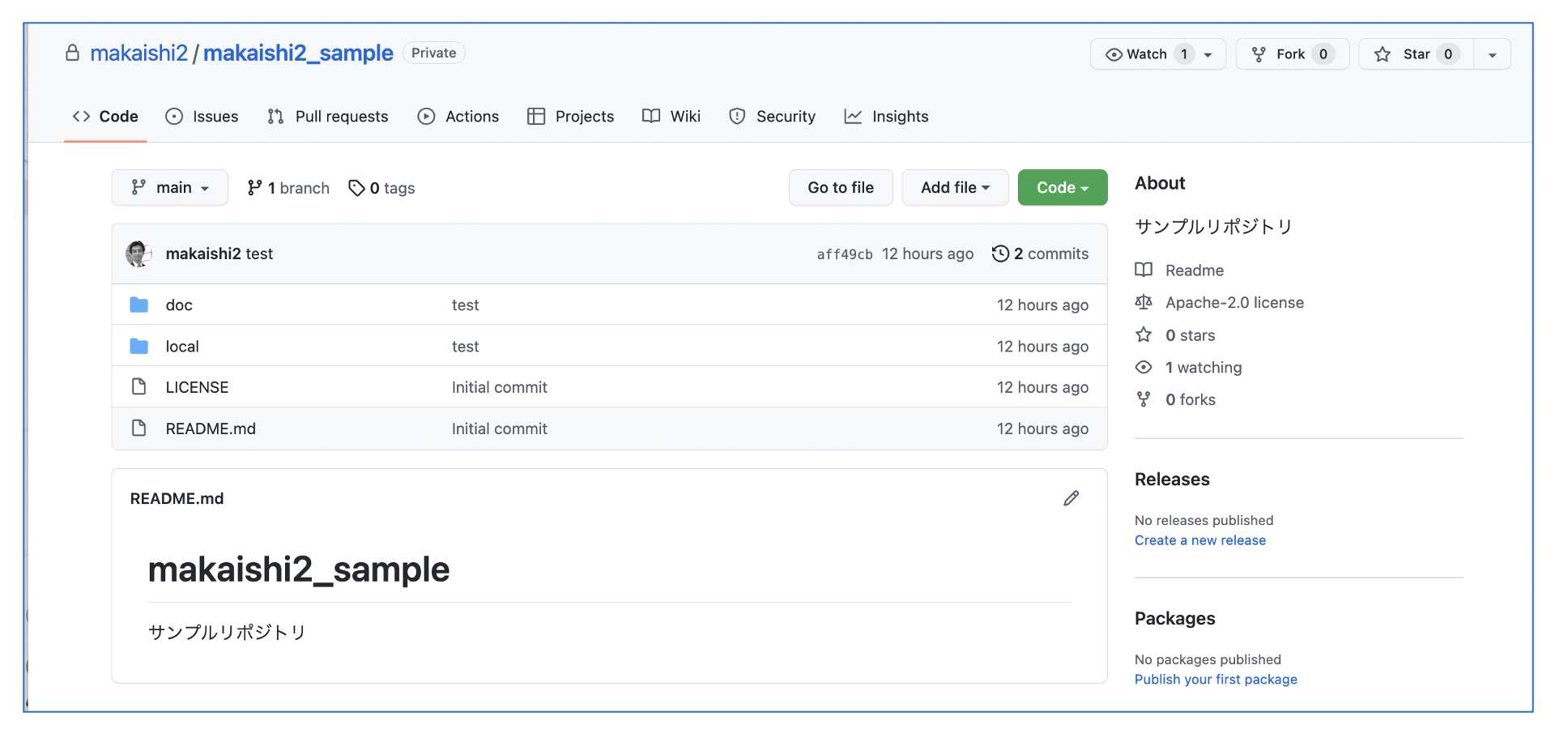View the Insights tab
Screen dimensions: 1568x742
pos(887,117)
